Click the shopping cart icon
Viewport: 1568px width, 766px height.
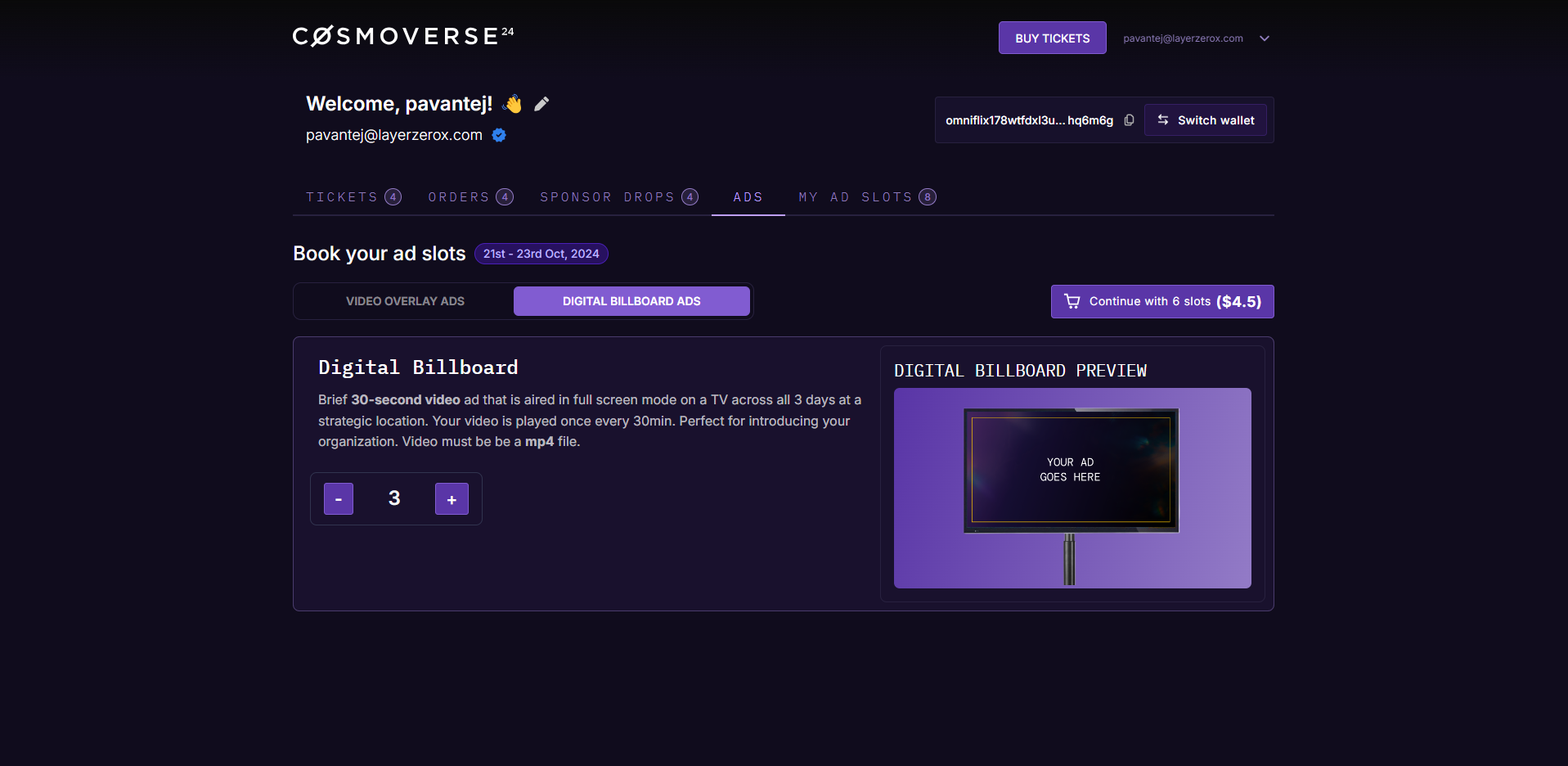coord(1072,301)
